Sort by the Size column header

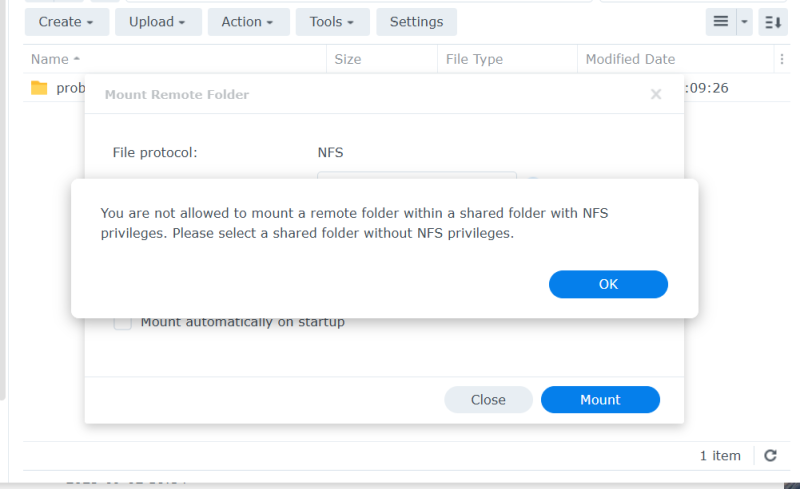(x=348, y=60)
